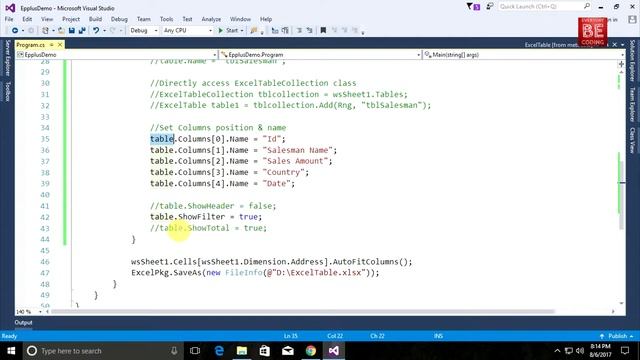Open Mail app from taskbar
This screenshot has height=360, width=640.
288,351
